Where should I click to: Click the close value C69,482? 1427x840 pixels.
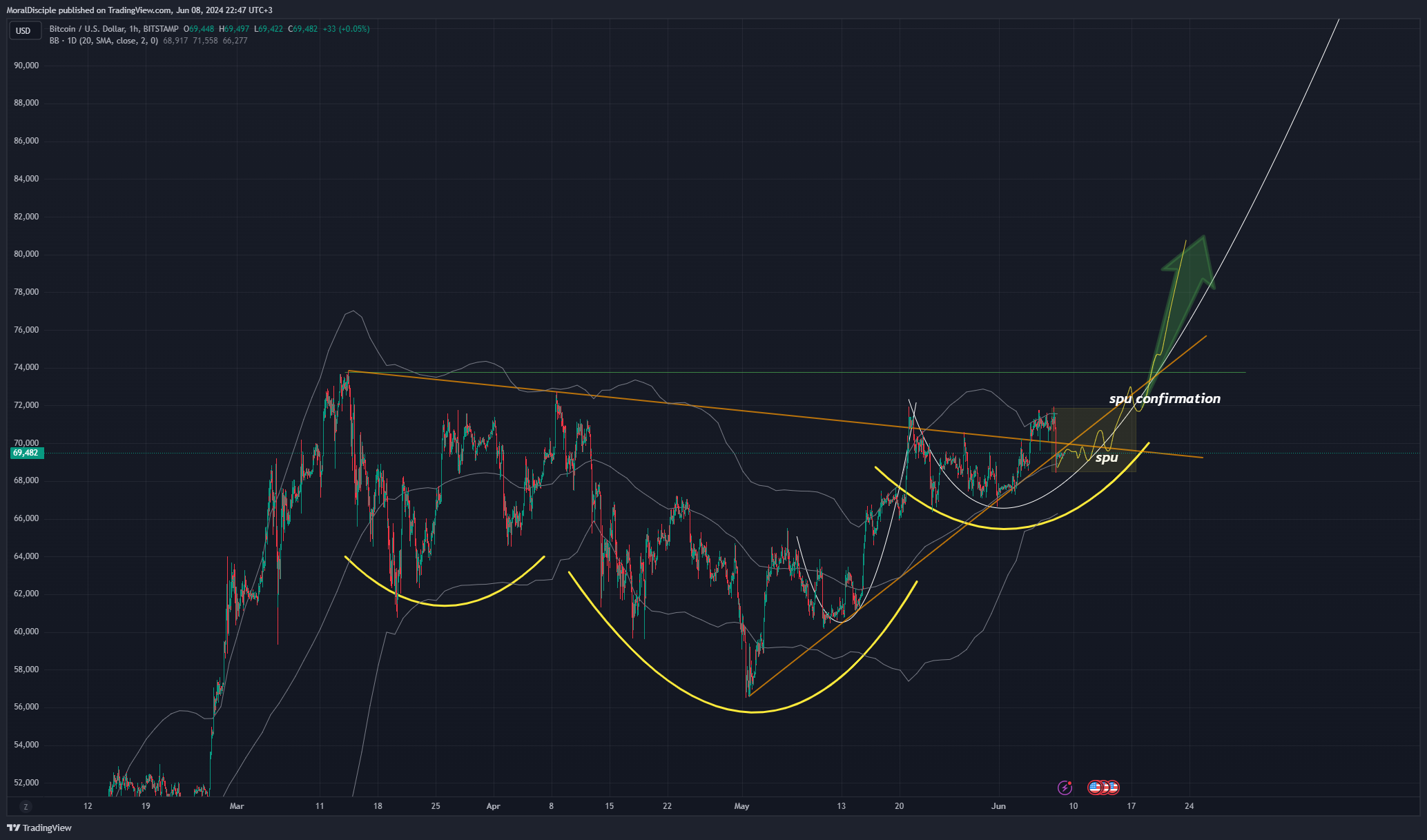[303, 29]
